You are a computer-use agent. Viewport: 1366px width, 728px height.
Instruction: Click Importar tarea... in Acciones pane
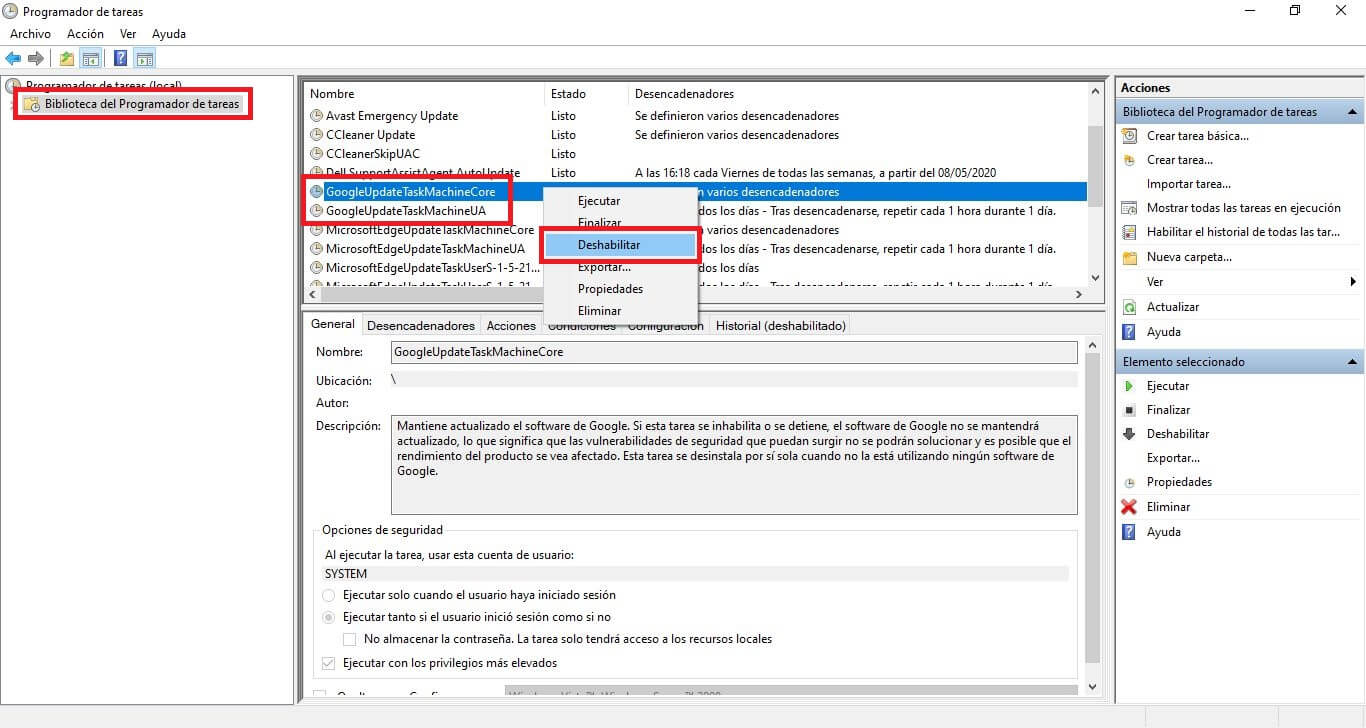(x=1189, y=184)
